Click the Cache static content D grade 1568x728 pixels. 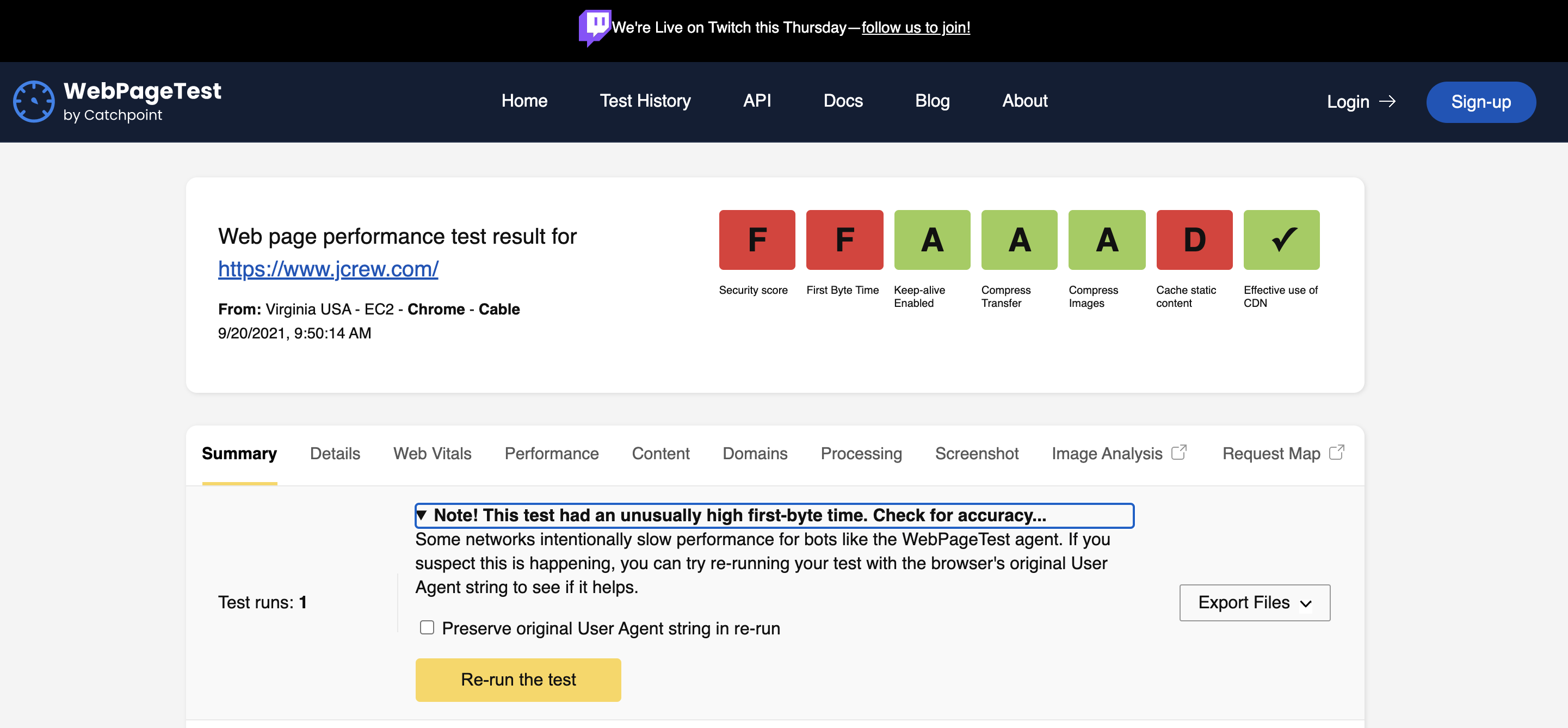tap(1194, 240)
